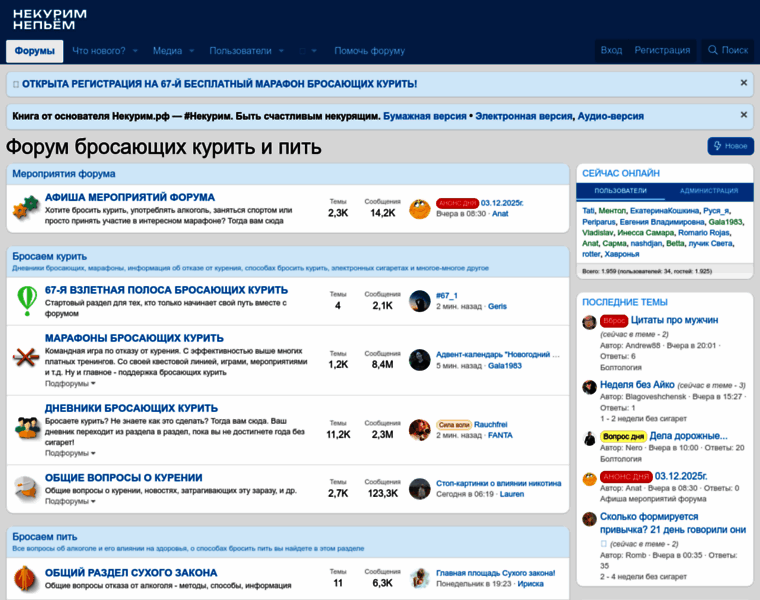Image resolution: width=760 pixels, height=600 pixels.
Task: Open the Мероприятия форума category
Action: pos(64,174)
